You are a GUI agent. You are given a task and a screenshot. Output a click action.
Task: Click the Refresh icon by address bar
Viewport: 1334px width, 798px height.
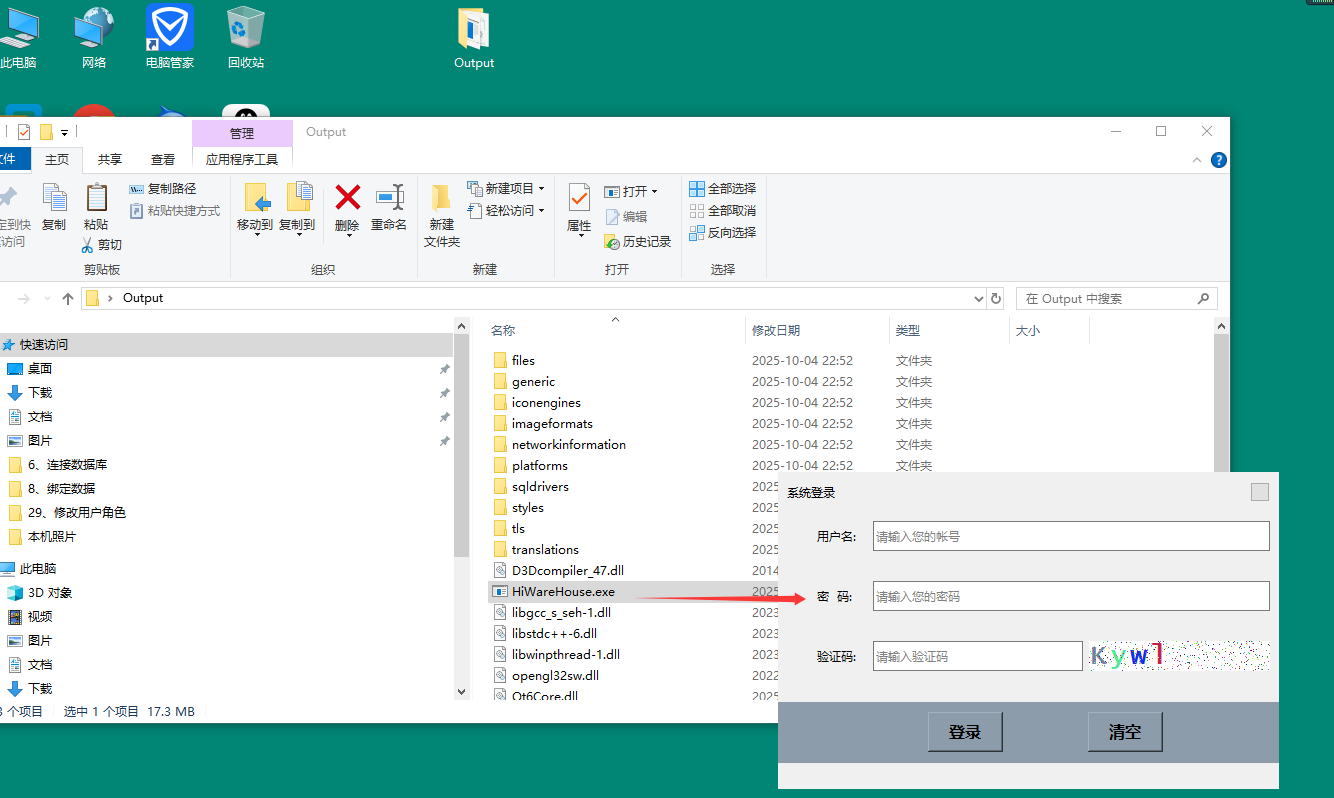(995, 298)
